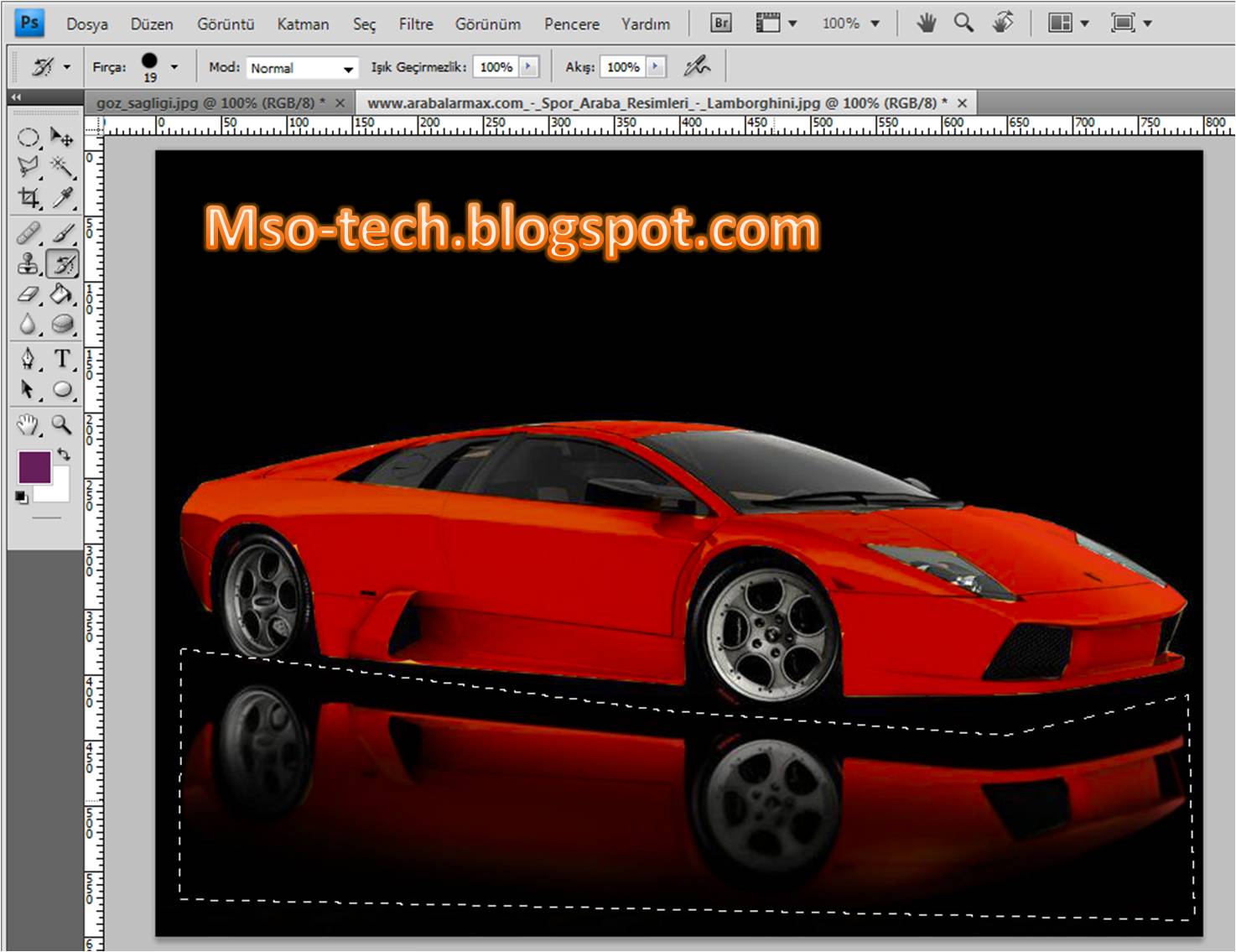
Task: Click the Rotate View tool in the top bar
Action: tap(1003, 23)
